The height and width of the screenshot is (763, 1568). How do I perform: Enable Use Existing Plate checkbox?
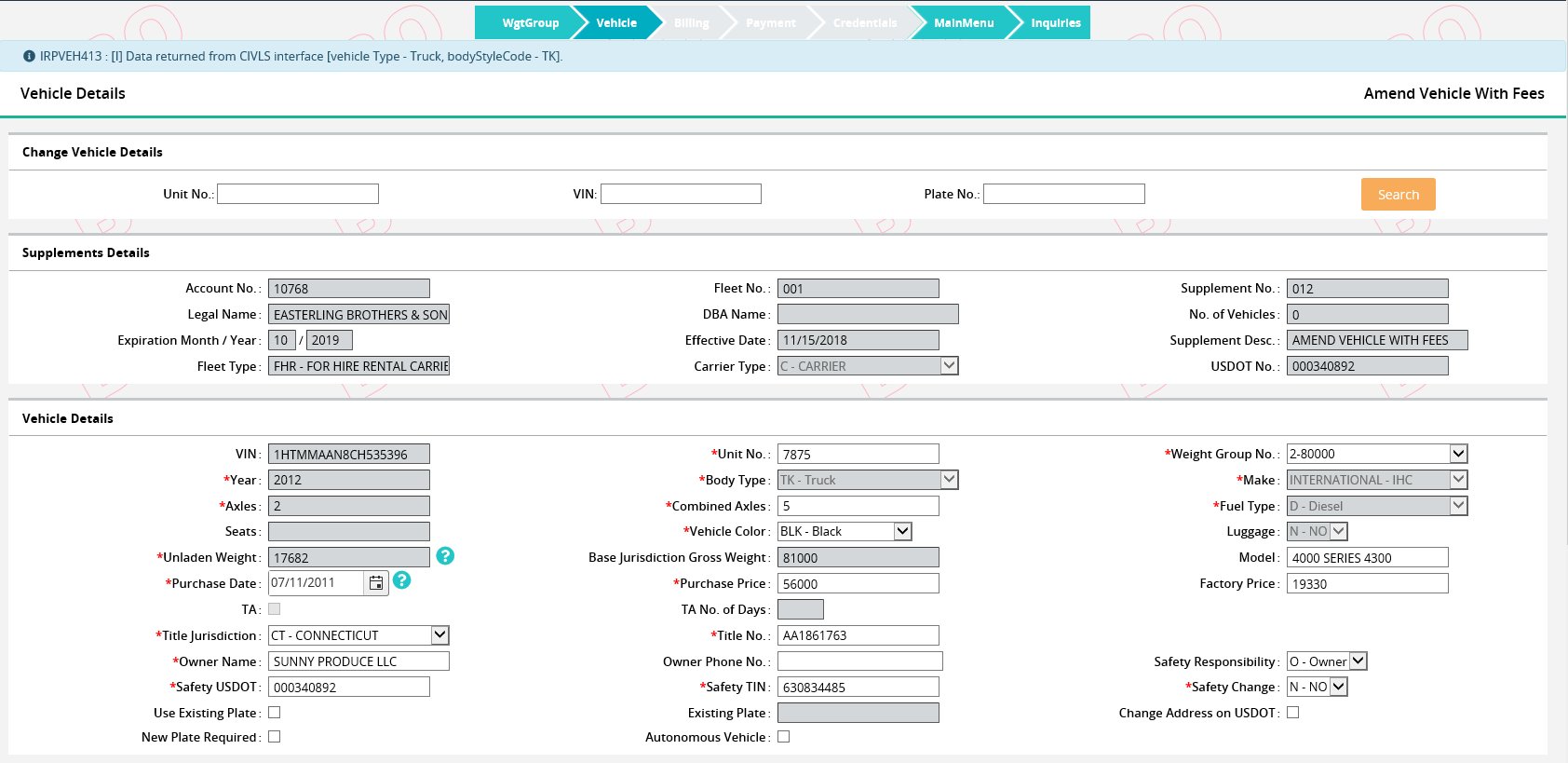pos(274,713)
